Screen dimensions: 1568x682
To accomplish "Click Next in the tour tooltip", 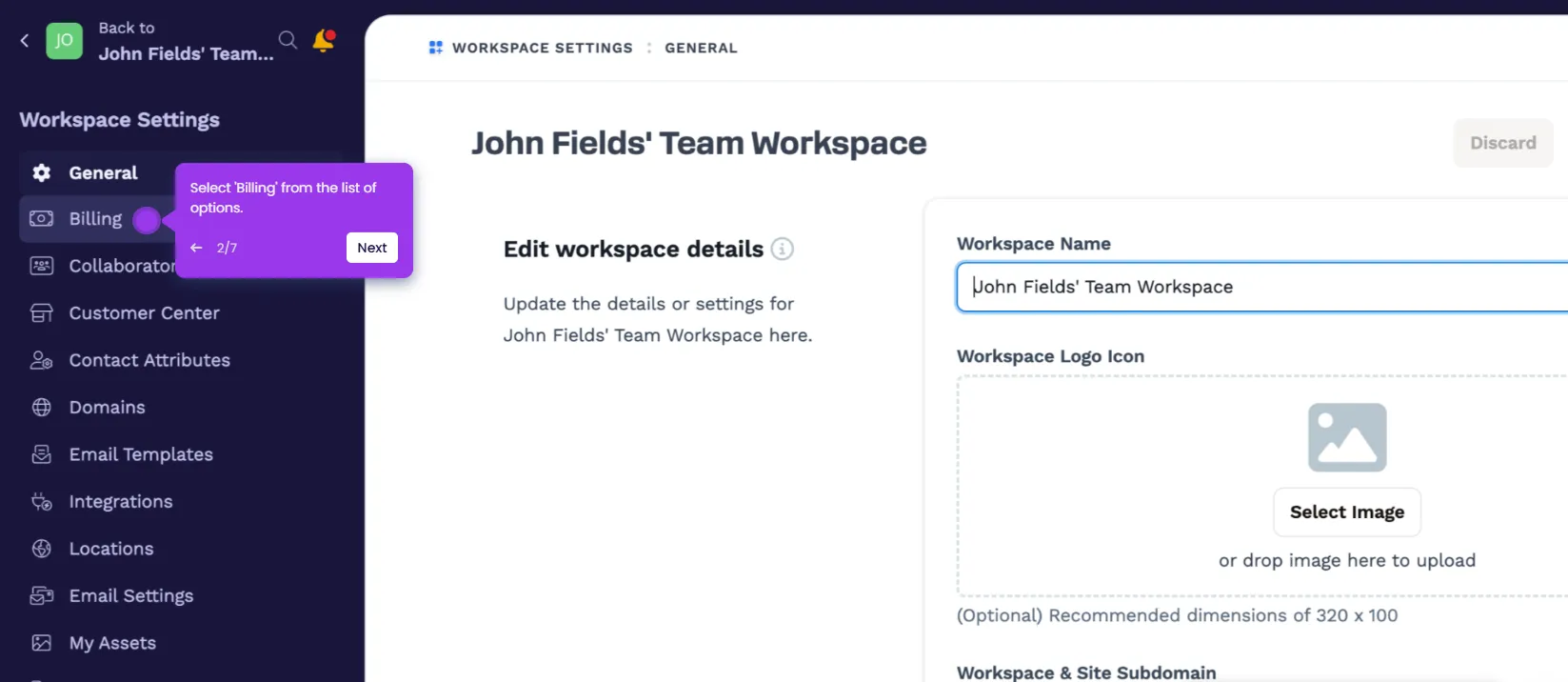I will (372, 248).
